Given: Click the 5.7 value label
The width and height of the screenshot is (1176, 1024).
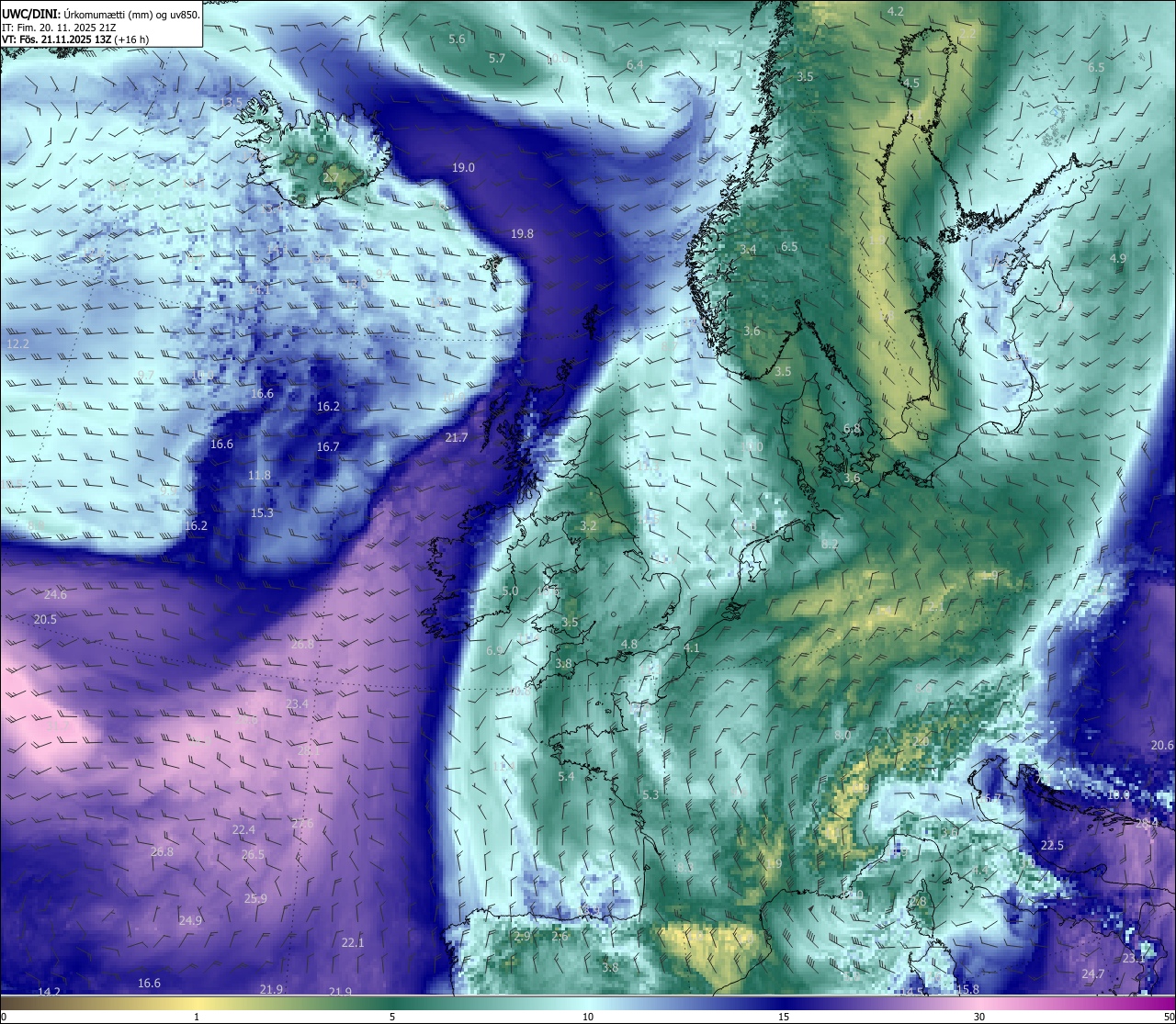Looking at the screenshot, I should coord(497,59).
